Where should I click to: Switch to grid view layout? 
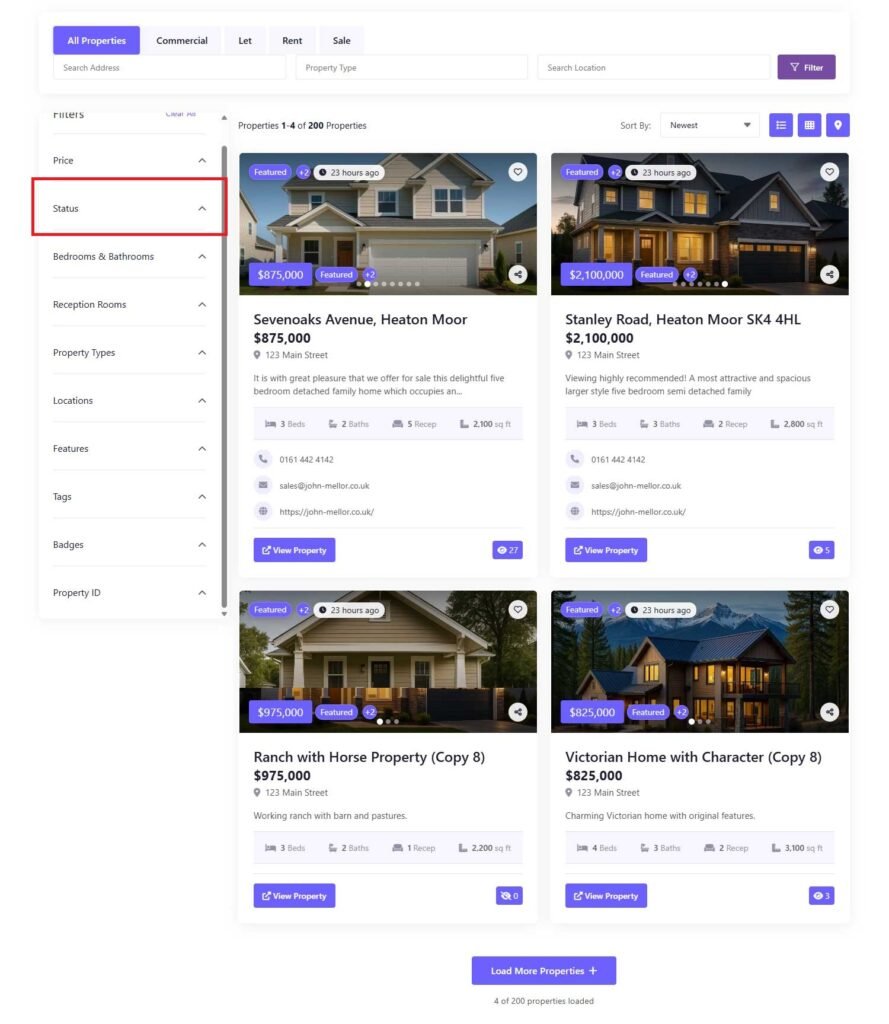(809, 125)
